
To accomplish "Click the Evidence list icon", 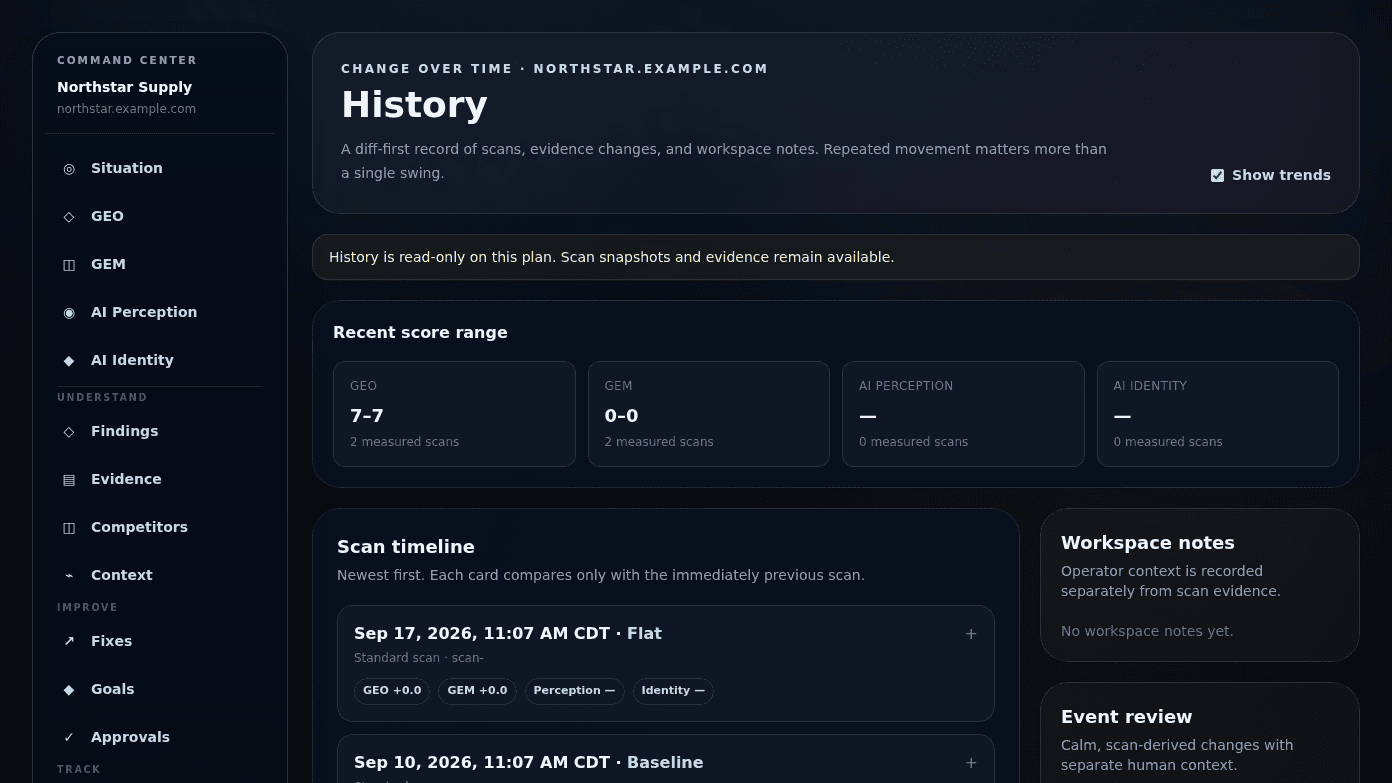I will tap(69, 480).
